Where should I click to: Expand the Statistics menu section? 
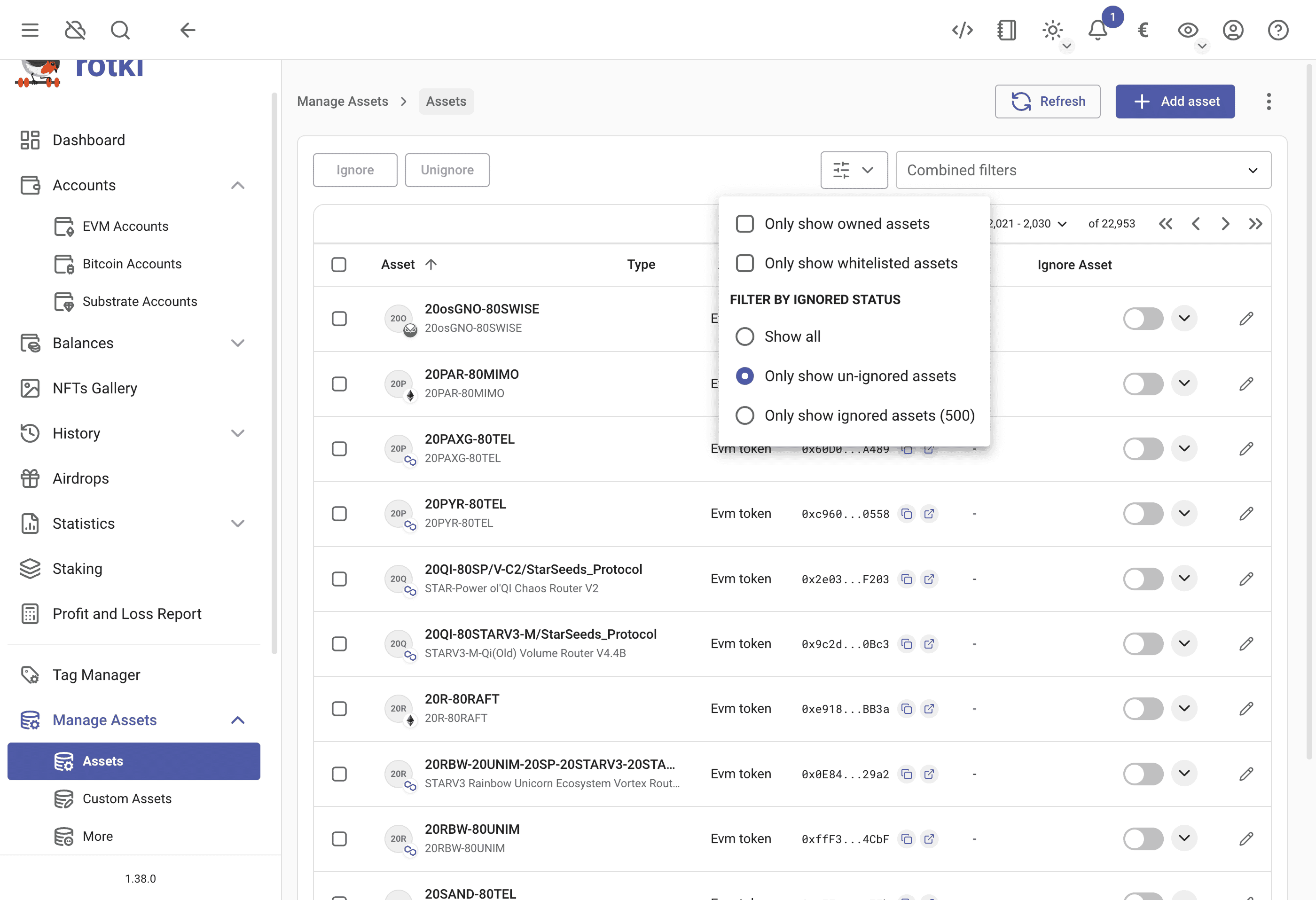click(238, 524)
